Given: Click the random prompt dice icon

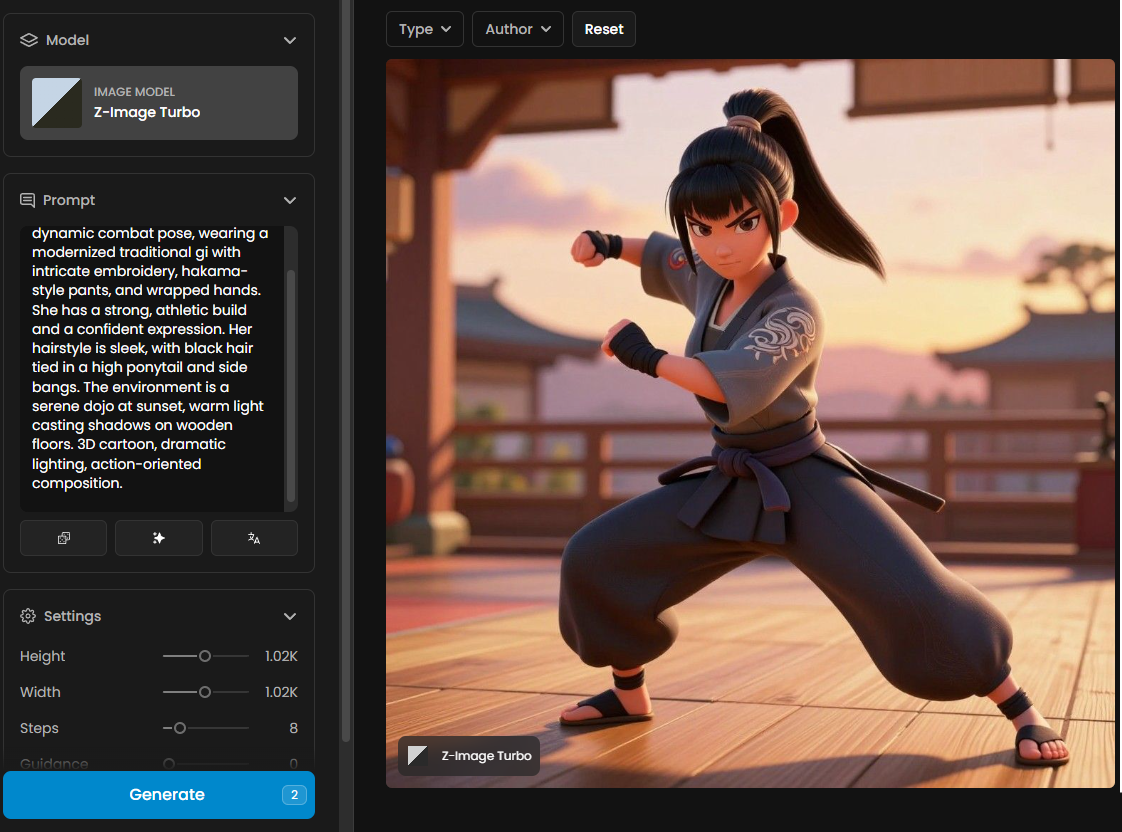Looking at the screenshot, I should click(x=63, y=538).
